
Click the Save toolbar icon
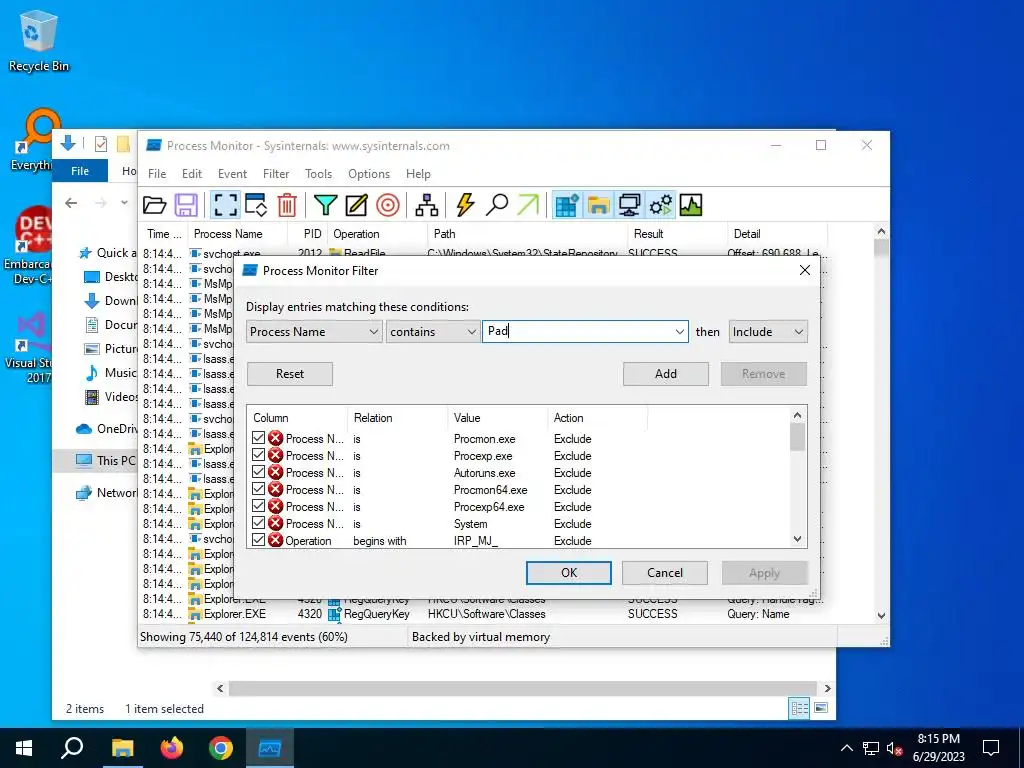pyautogui.click(x=186, y=205)
